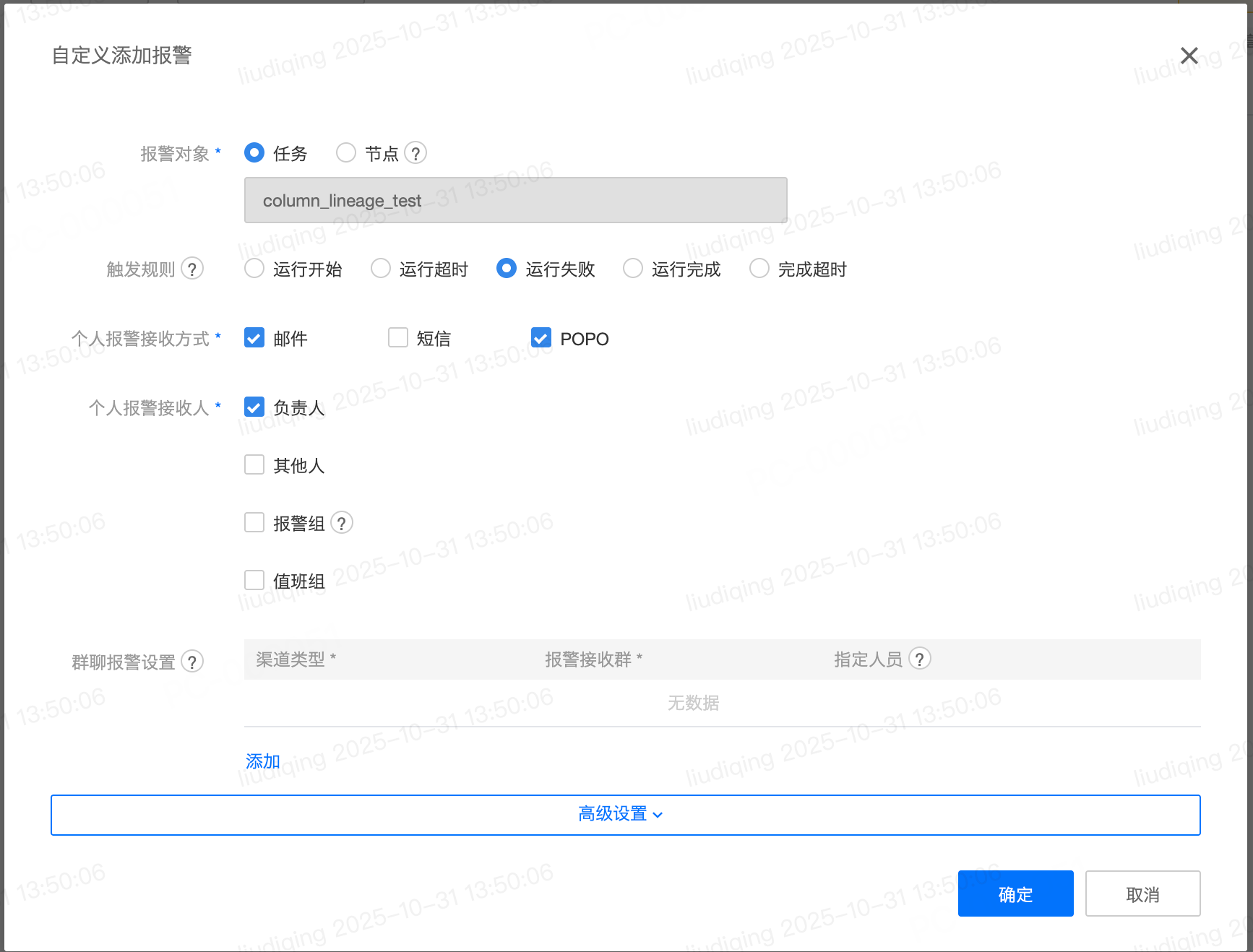The width and height of the screenshot is (1253, 952).
Task: Check the 其他人 recipient checkbox
Action: pyautogui.click(x=254, y=464)
